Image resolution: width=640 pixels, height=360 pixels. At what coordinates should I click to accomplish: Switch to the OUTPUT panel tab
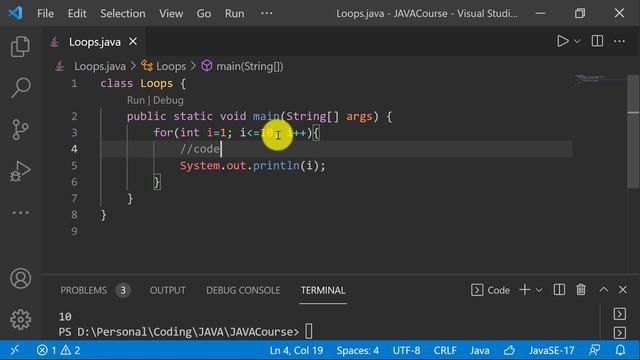pos(167,290)
